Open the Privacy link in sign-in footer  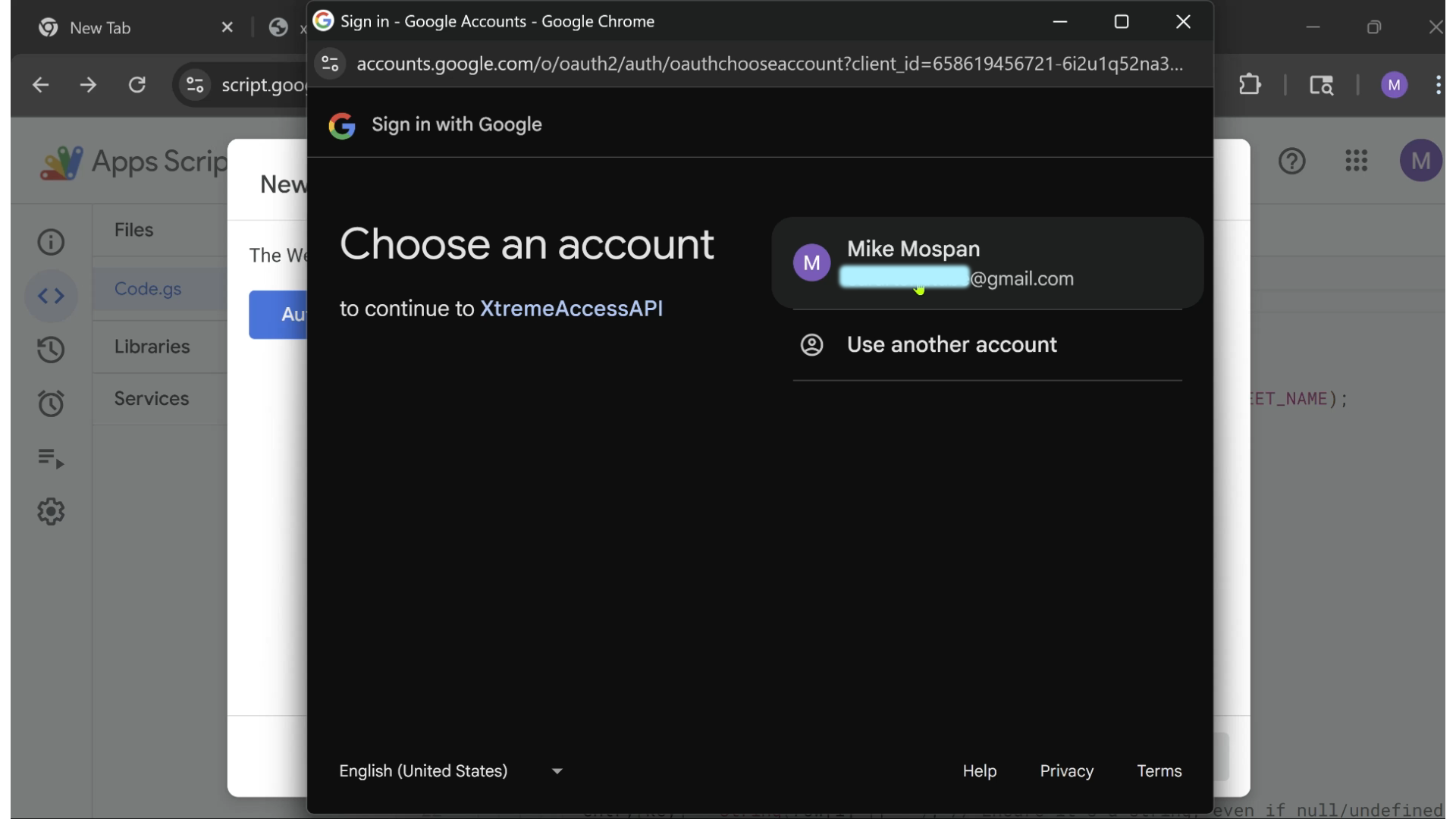point(1066,771)
